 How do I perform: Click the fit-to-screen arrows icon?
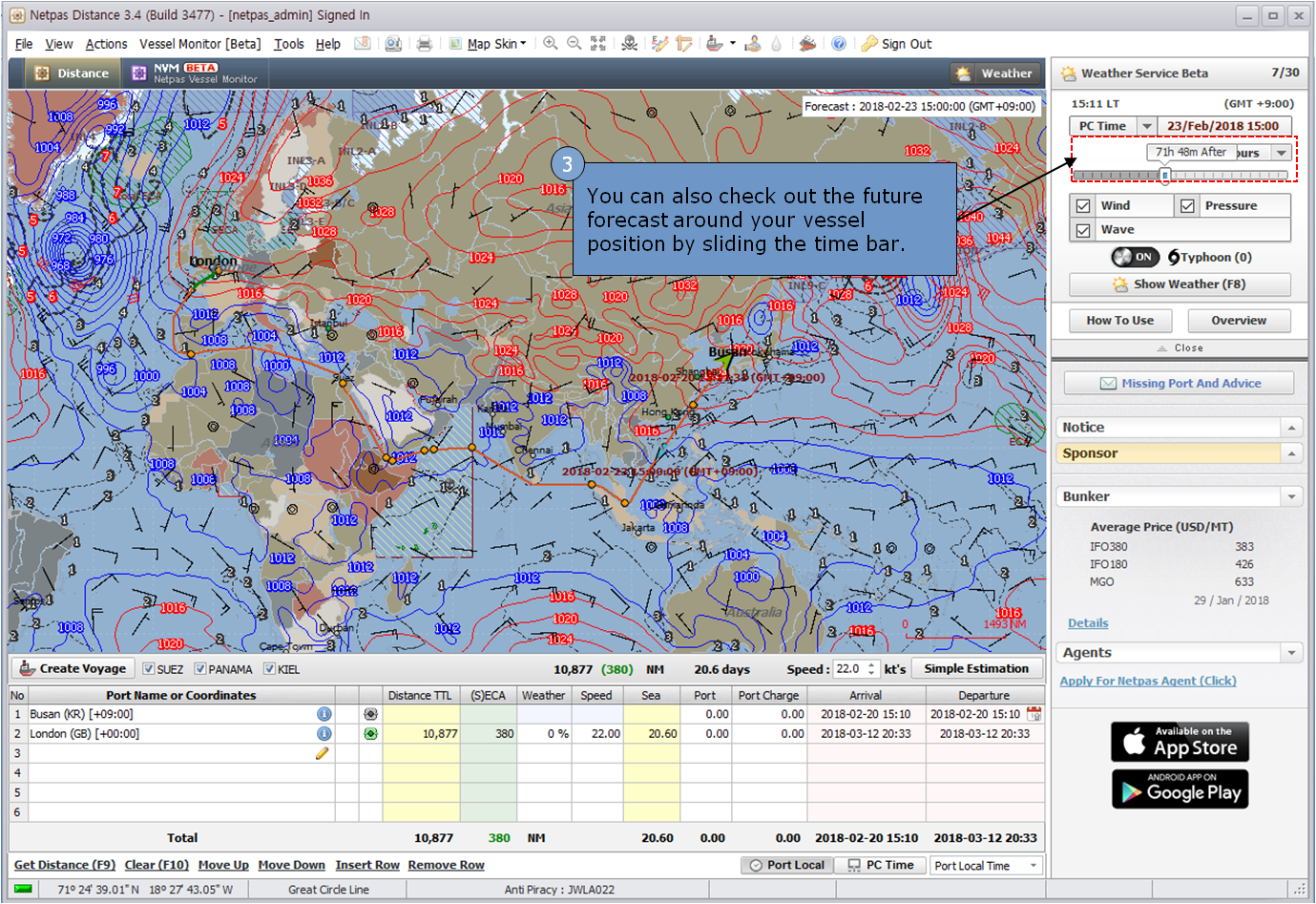598,44
